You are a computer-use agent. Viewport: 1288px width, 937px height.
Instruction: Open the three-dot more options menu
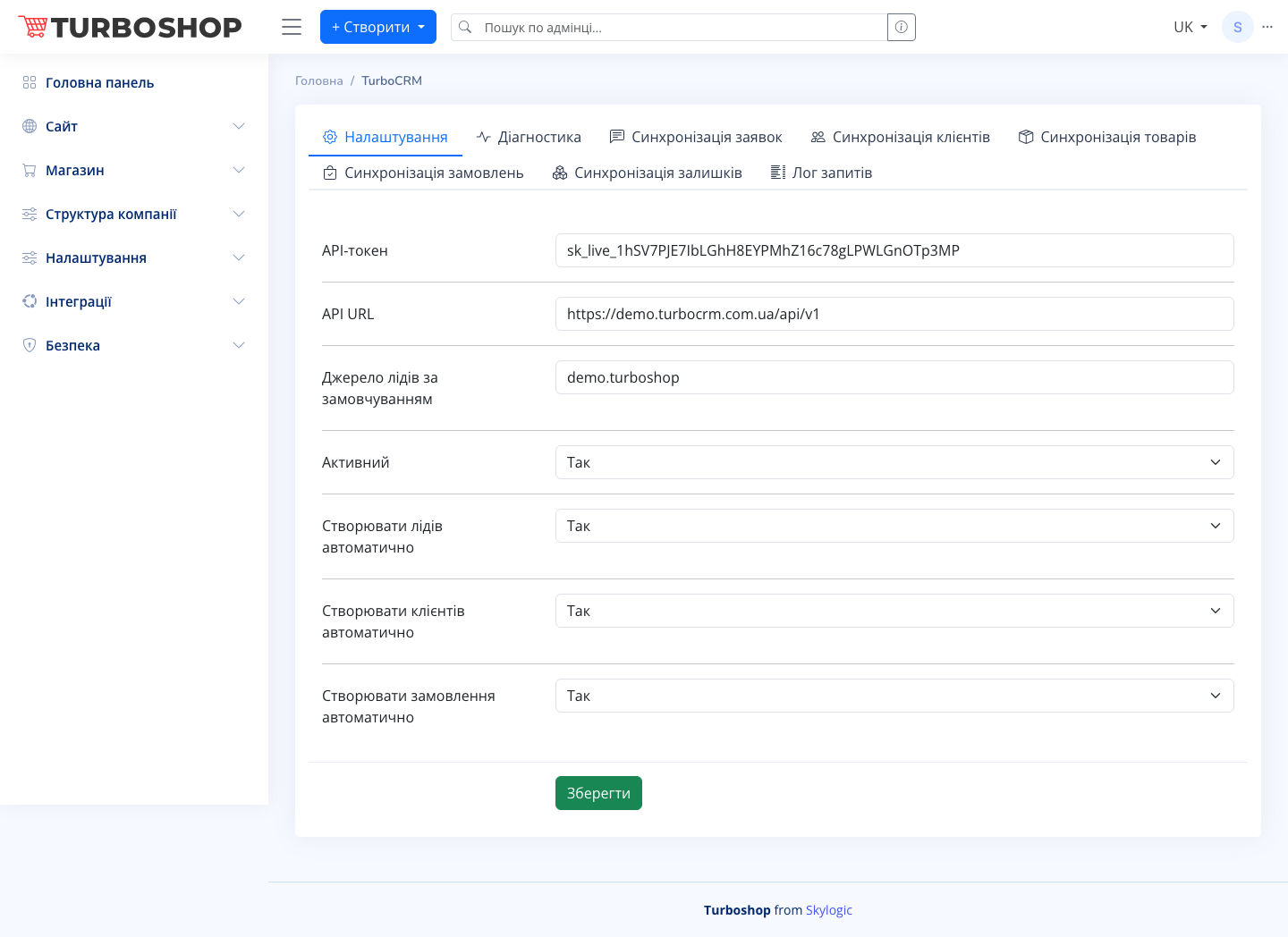click(x=1267, y=27)
